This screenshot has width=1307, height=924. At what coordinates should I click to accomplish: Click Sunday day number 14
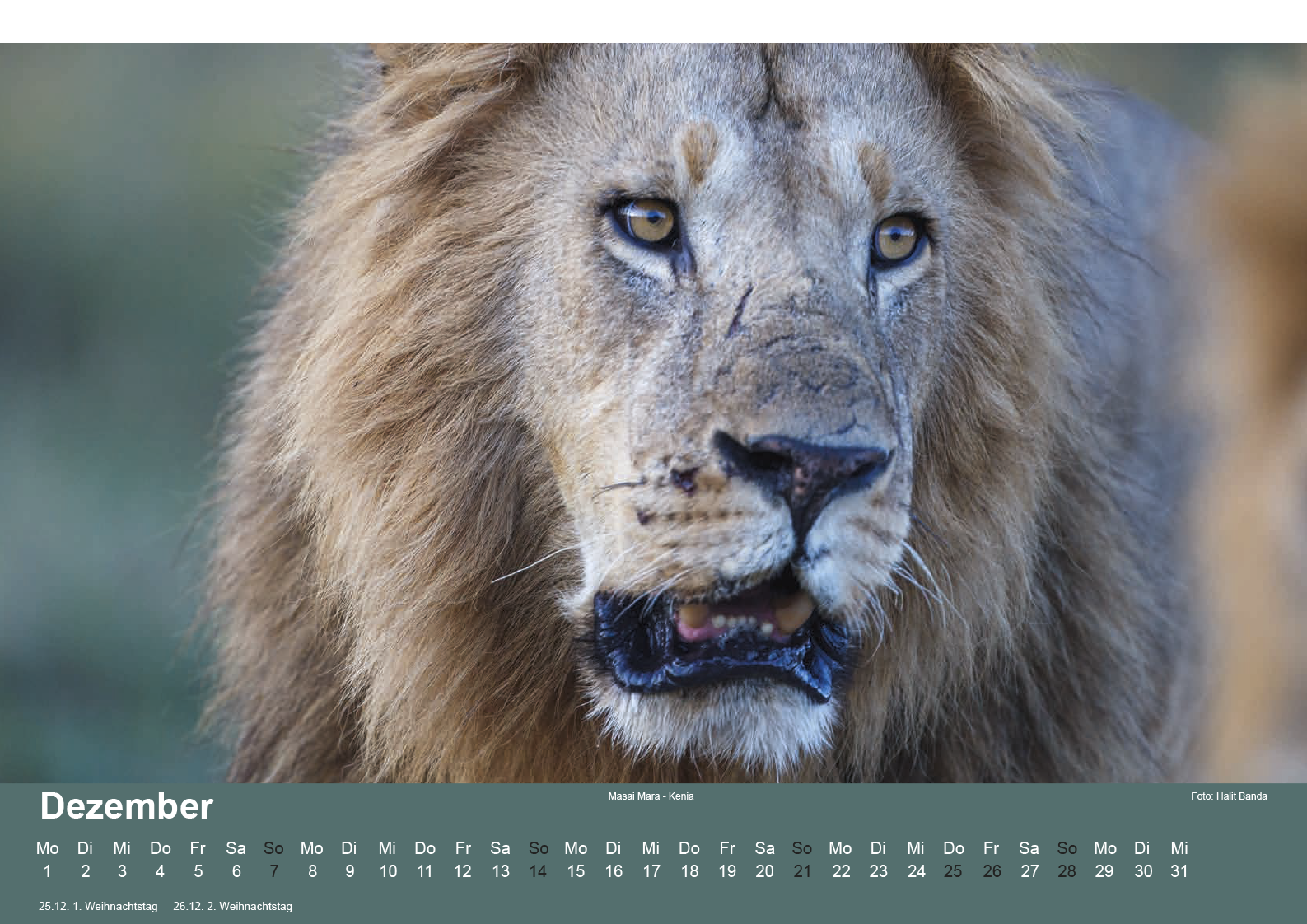[x=538, y=871]
